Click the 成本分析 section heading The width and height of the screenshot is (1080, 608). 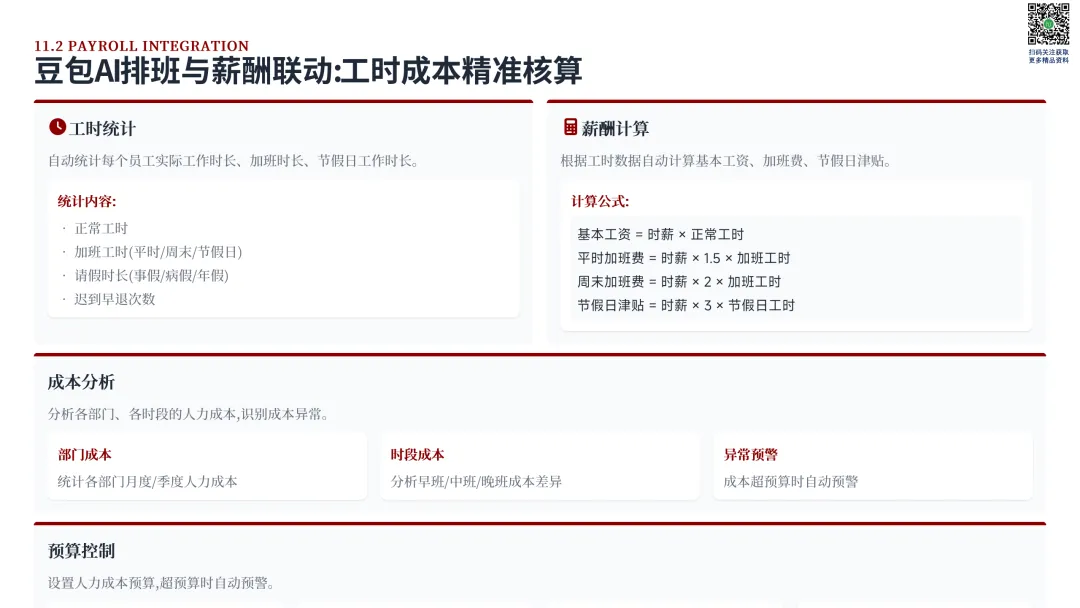coord(81,383)
